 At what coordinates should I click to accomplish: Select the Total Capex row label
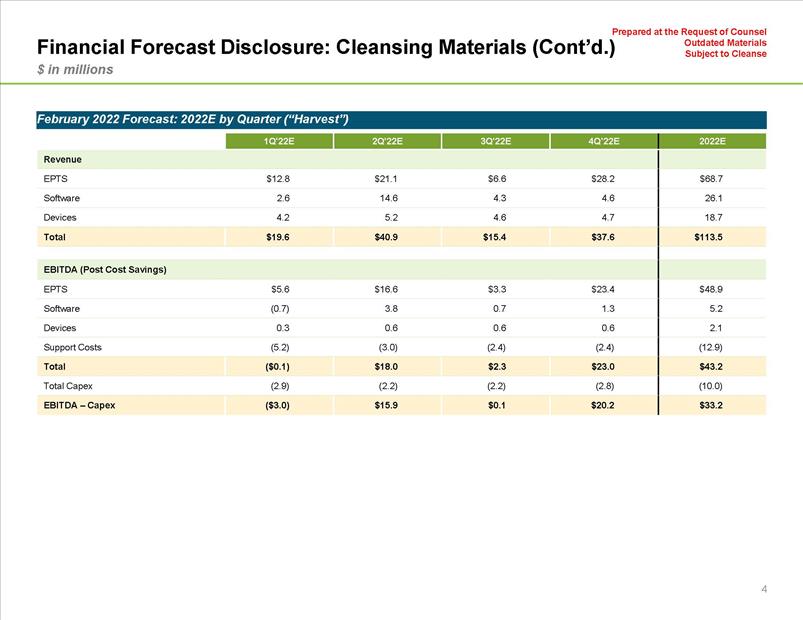pos(68,385)
